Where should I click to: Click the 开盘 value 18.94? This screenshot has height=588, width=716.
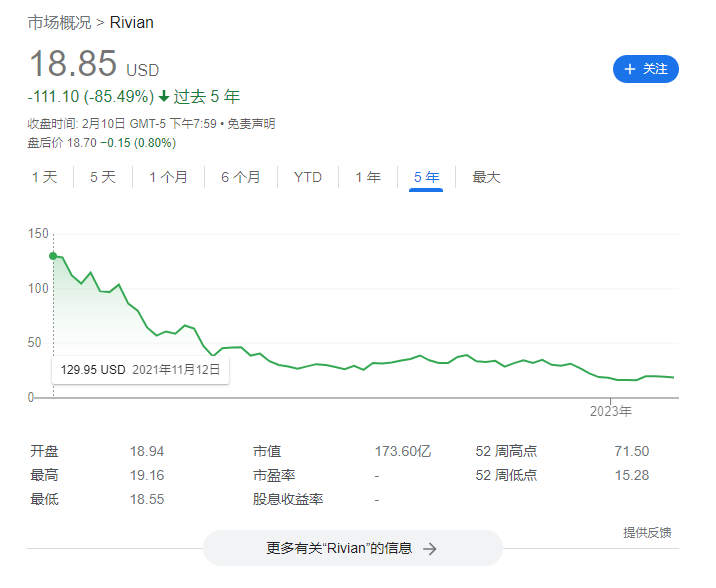[x=147, y=451]
